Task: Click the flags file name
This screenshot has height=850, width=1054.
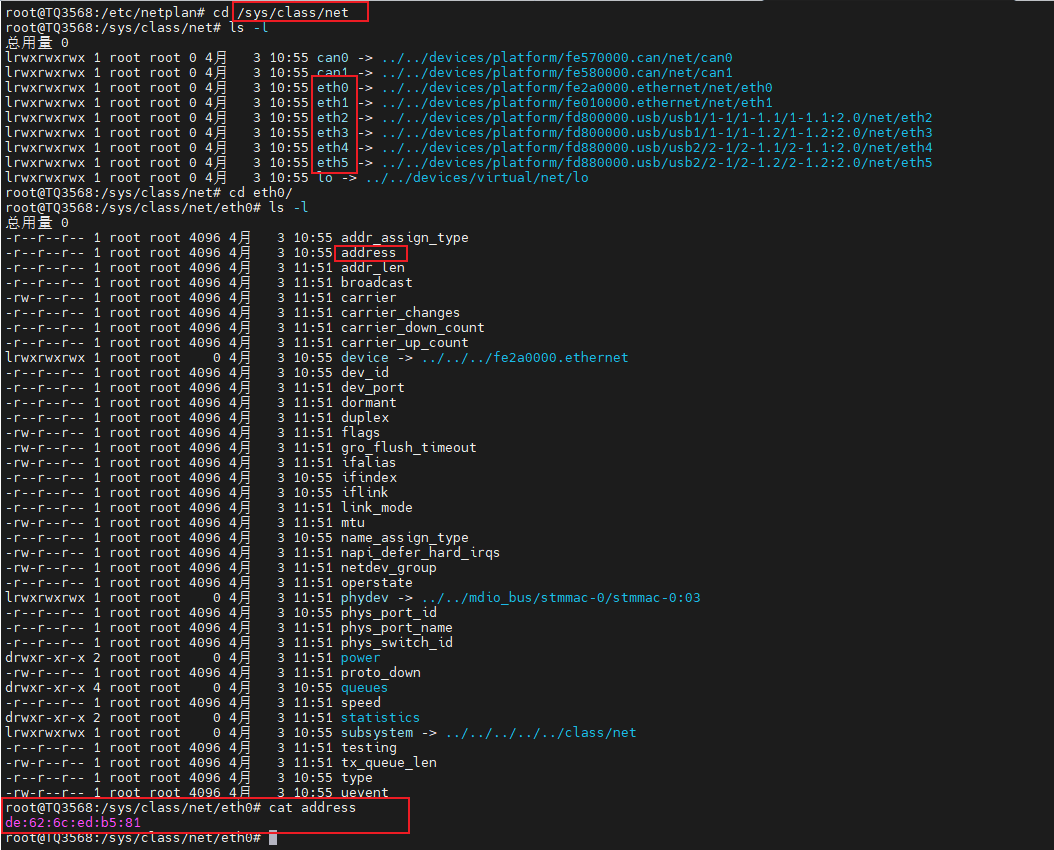Action: 360,433
